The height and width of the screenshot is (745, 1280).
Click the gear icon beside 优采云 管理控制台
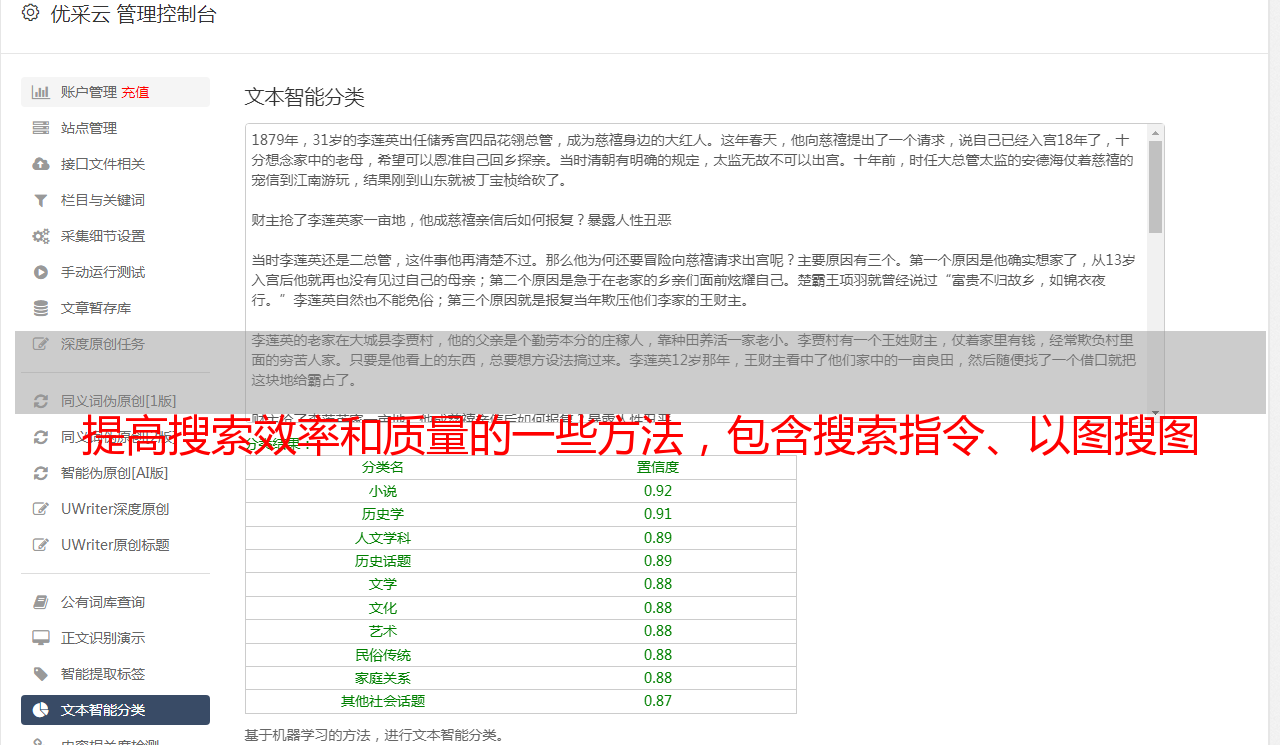30,13
